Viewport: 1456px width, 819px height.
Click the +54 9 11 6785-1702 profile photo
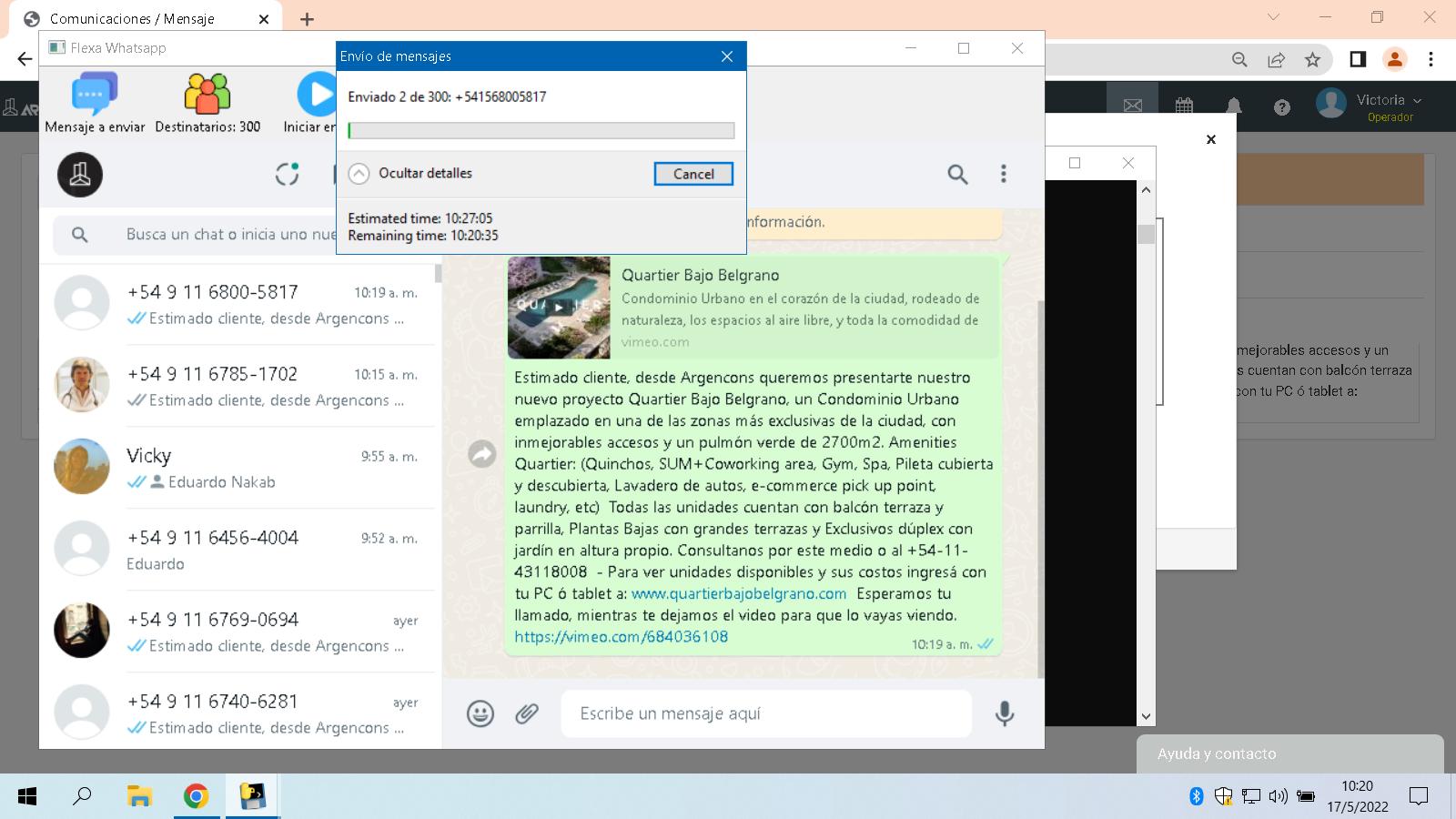coord(82,385)
